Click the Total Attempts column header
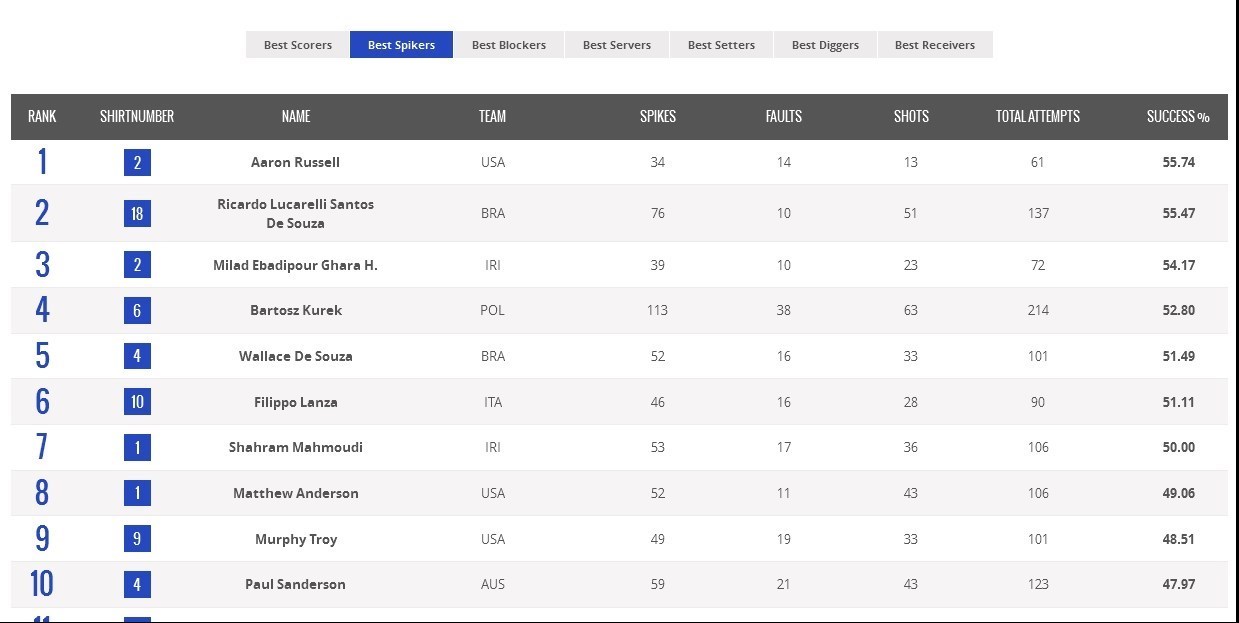Image resolution: width=1239 pixels, height=623 pixels. coord(1037,117)
